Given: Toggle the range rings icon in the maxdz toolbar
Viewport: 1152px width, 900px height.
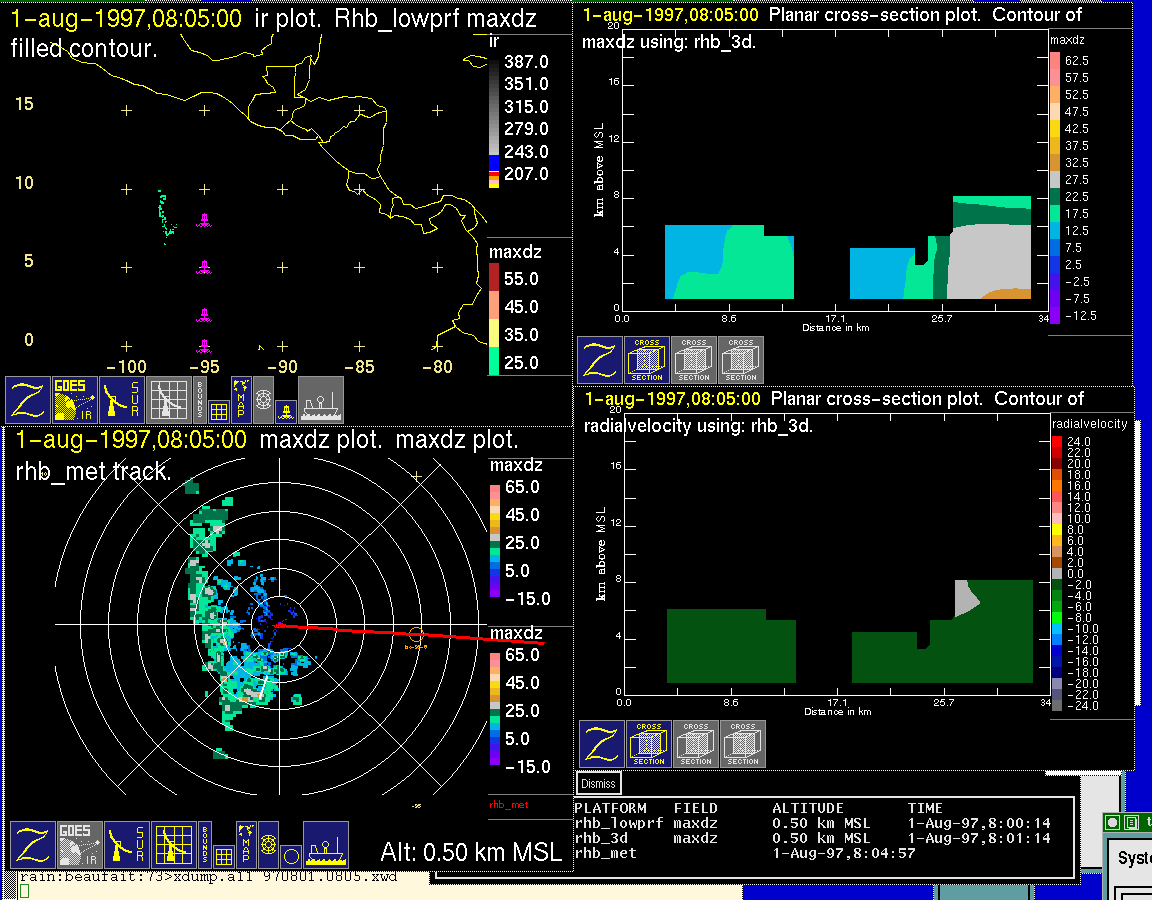Looking at the screenshot, I should click(268, 844).
